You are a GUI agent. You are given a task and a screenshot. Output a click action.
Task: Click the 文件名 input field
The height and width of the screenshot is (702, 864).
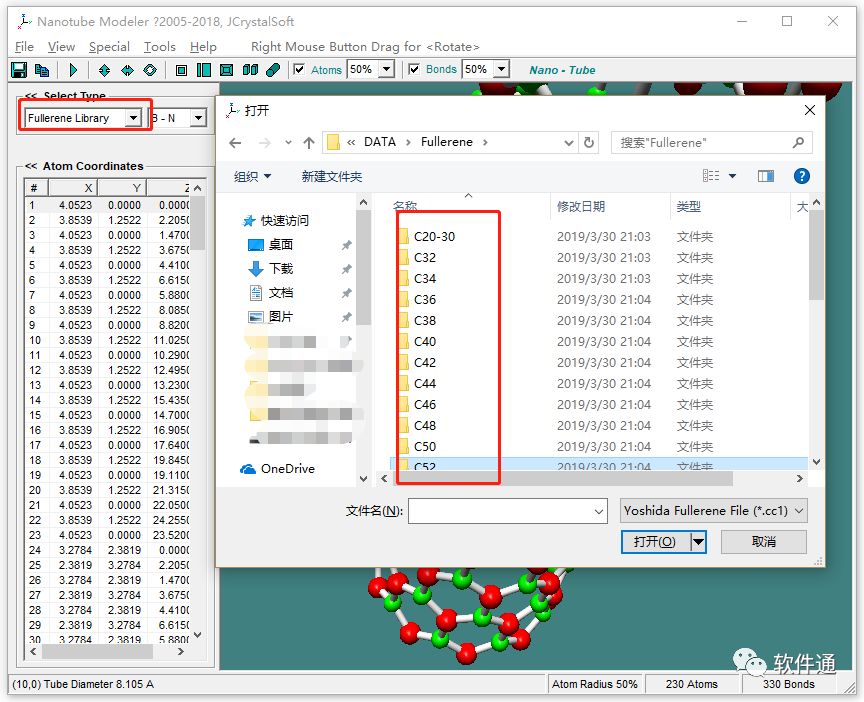tap(507, 511)
